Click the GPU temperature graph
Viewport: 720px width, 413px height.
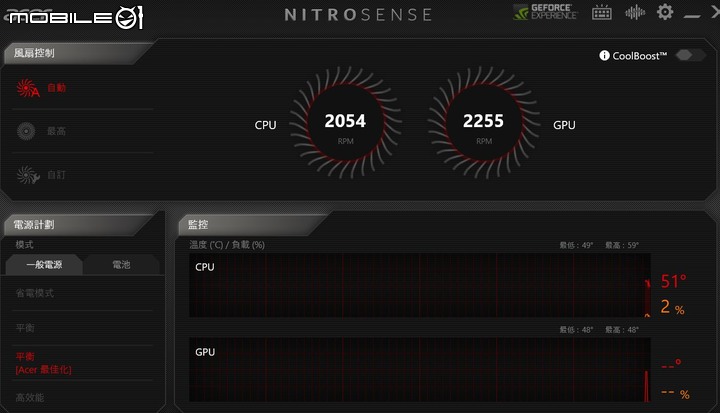coord(420,370)
